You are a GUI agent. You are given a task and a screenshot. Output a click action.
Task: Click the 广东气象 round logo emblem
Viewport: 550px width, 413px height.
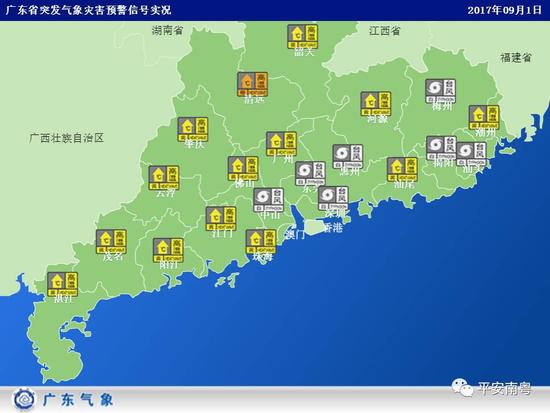click(24, 399)
